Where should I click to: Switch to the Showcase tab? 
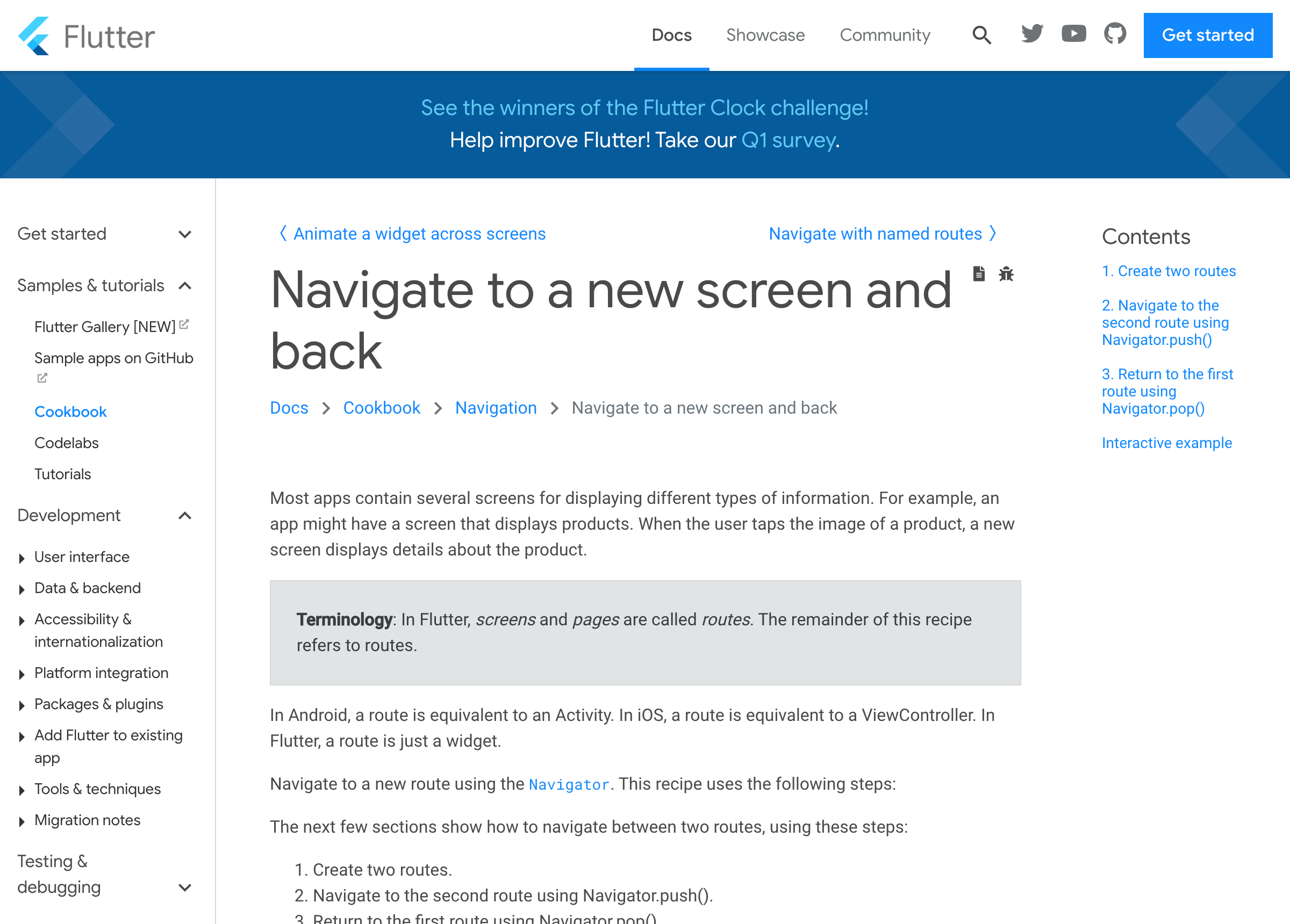[x=765, y=35]
